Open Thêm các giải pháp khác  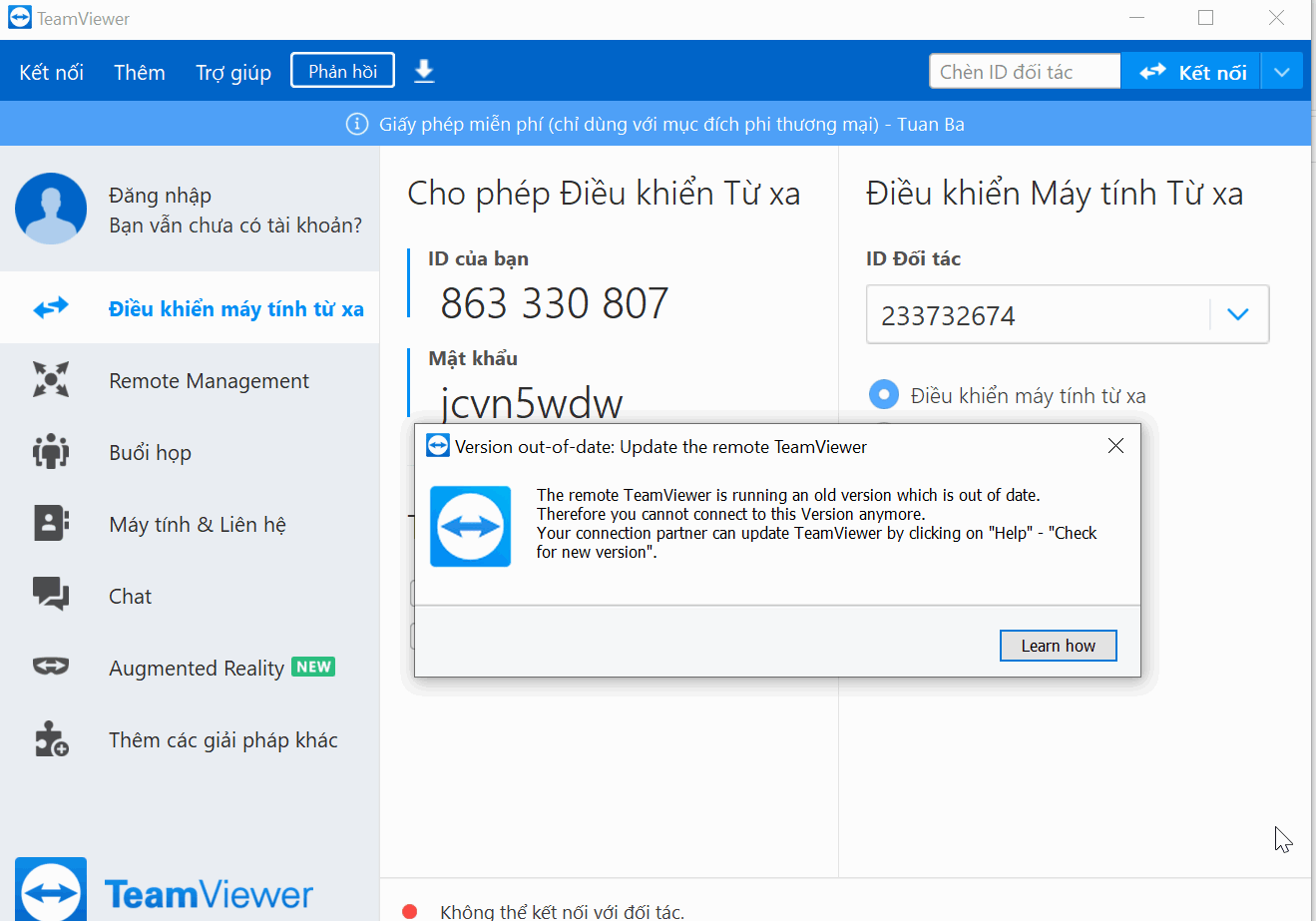(190, 739)
